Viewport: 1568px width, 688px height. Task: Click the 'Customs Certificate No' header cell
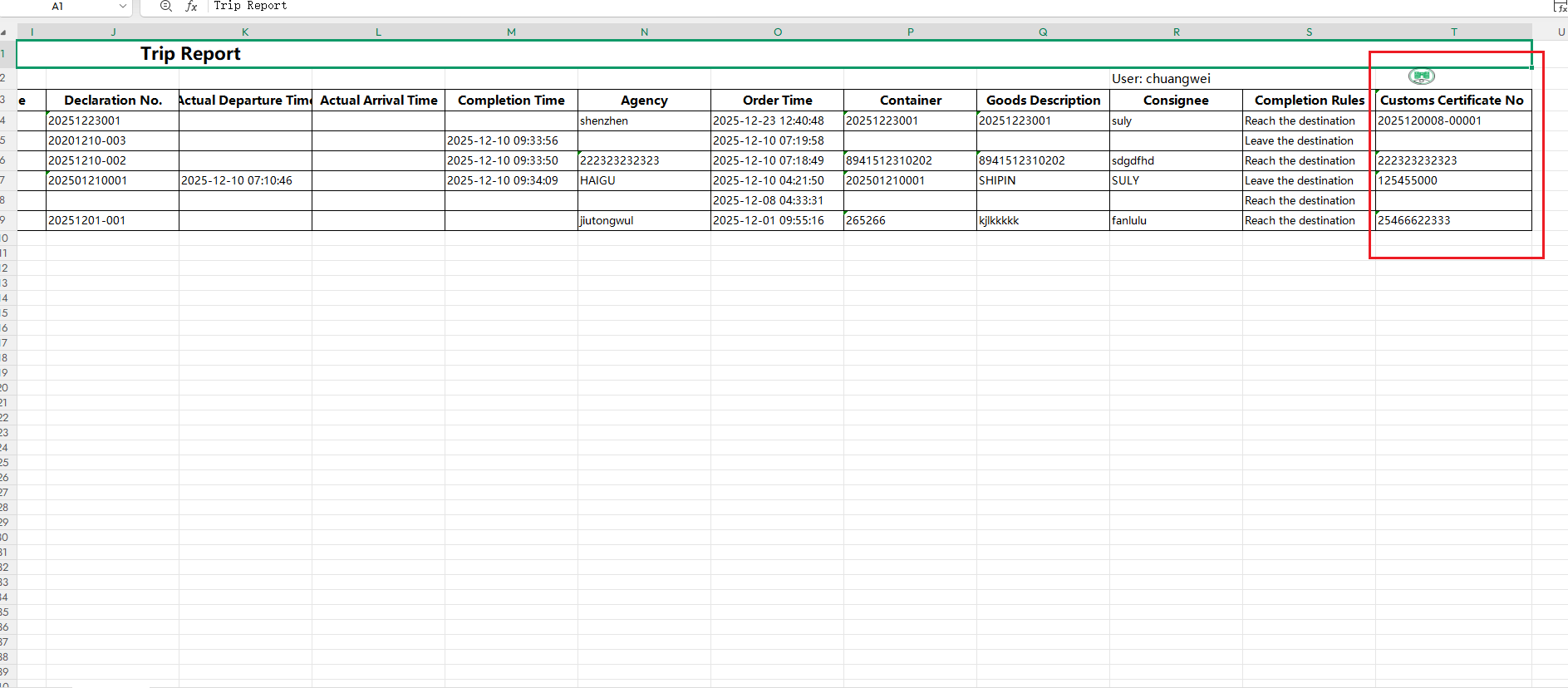tap(1452, 101)
